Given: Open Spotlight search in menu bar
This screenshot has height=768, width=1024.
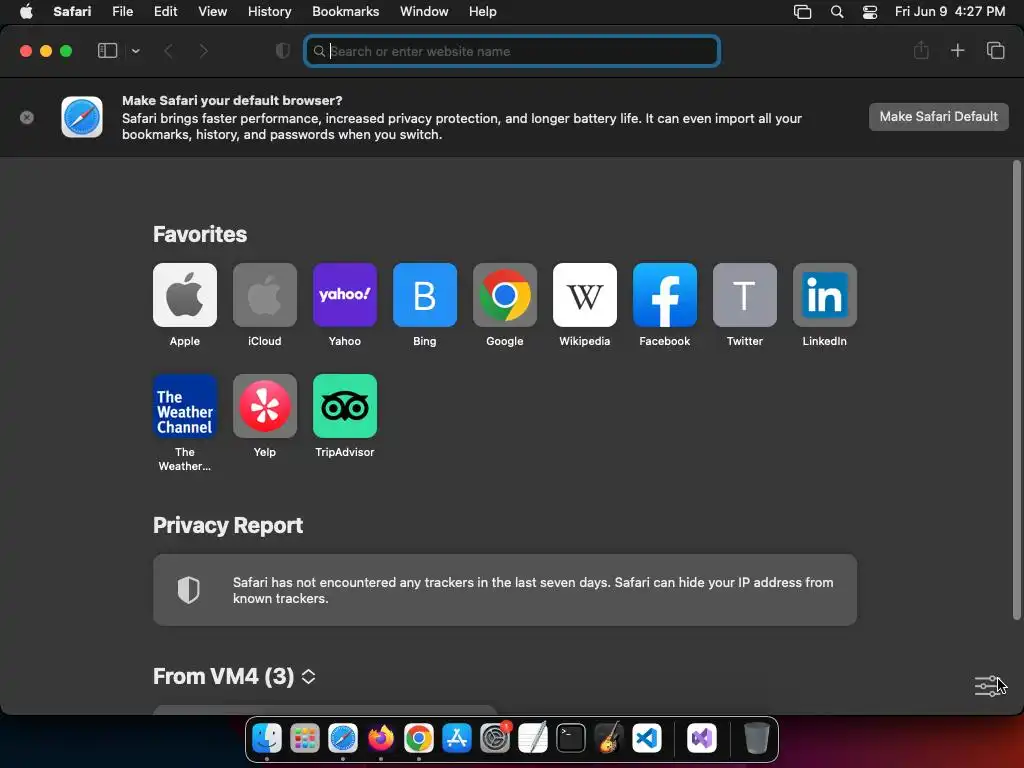Looking at the screenshot, I should tap(837, 12).
